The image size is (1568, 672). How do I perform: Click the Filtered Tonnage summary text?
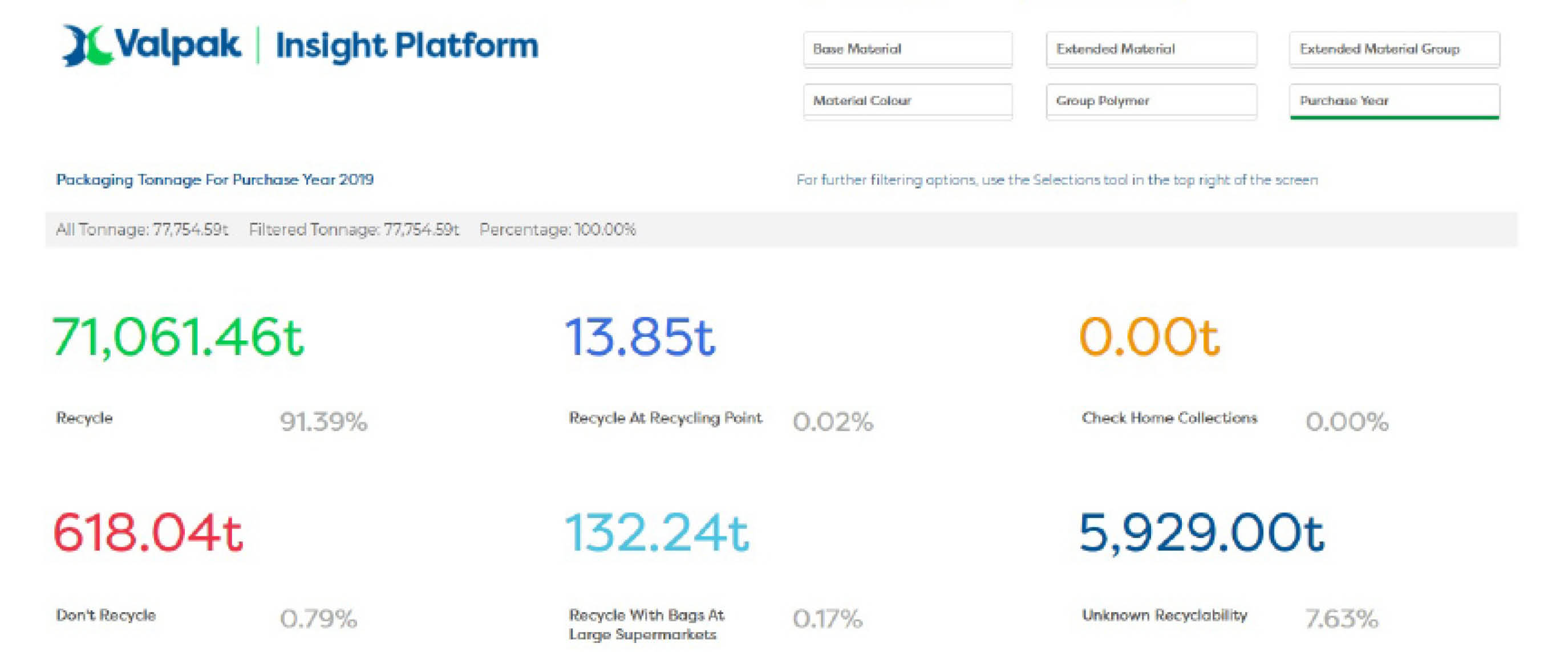click(354, 229)
